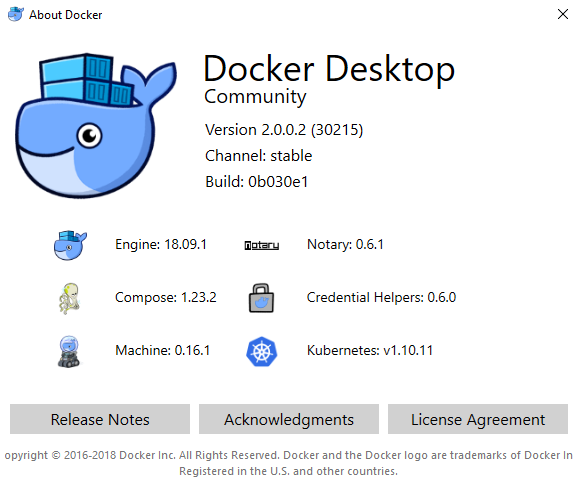Open the Release Notes
The width and height of the screenshot is (577, 486).
[100, 419]
